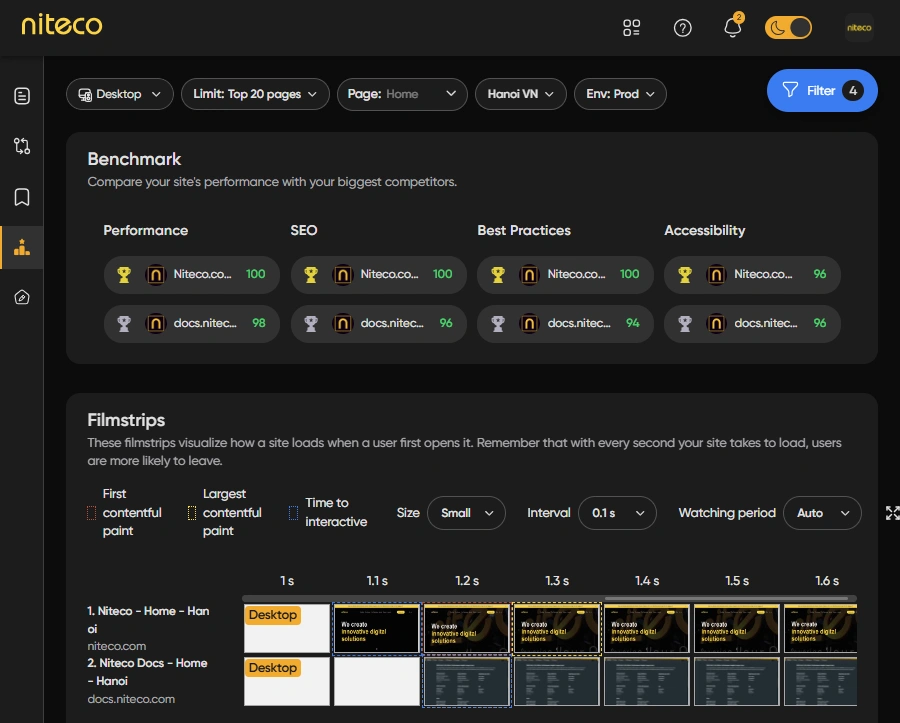This screenshot has height=723, width=900.
Task: Open the bookmark sidebar icon
Action: point(22,197)
